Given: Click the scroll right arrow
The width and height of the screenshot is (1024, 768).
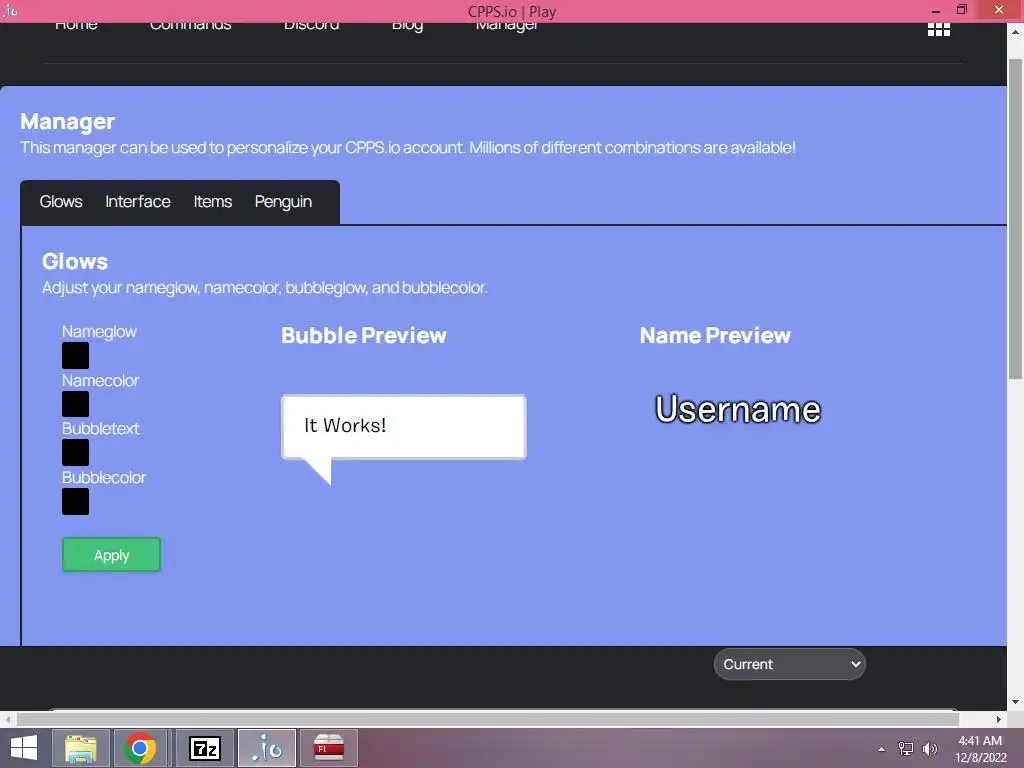Looking at the screenshot, I should tap(999, 719).
